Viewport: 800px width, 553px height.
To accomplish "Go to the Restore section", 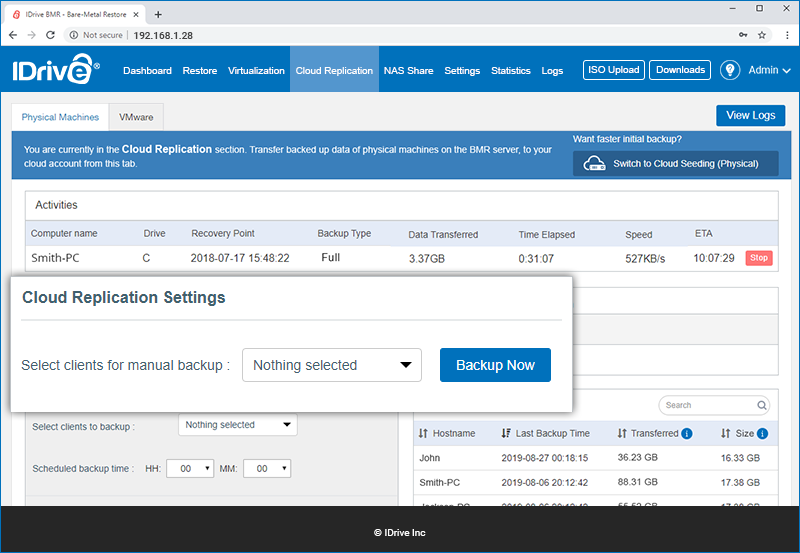I will [x=200, y=70].
